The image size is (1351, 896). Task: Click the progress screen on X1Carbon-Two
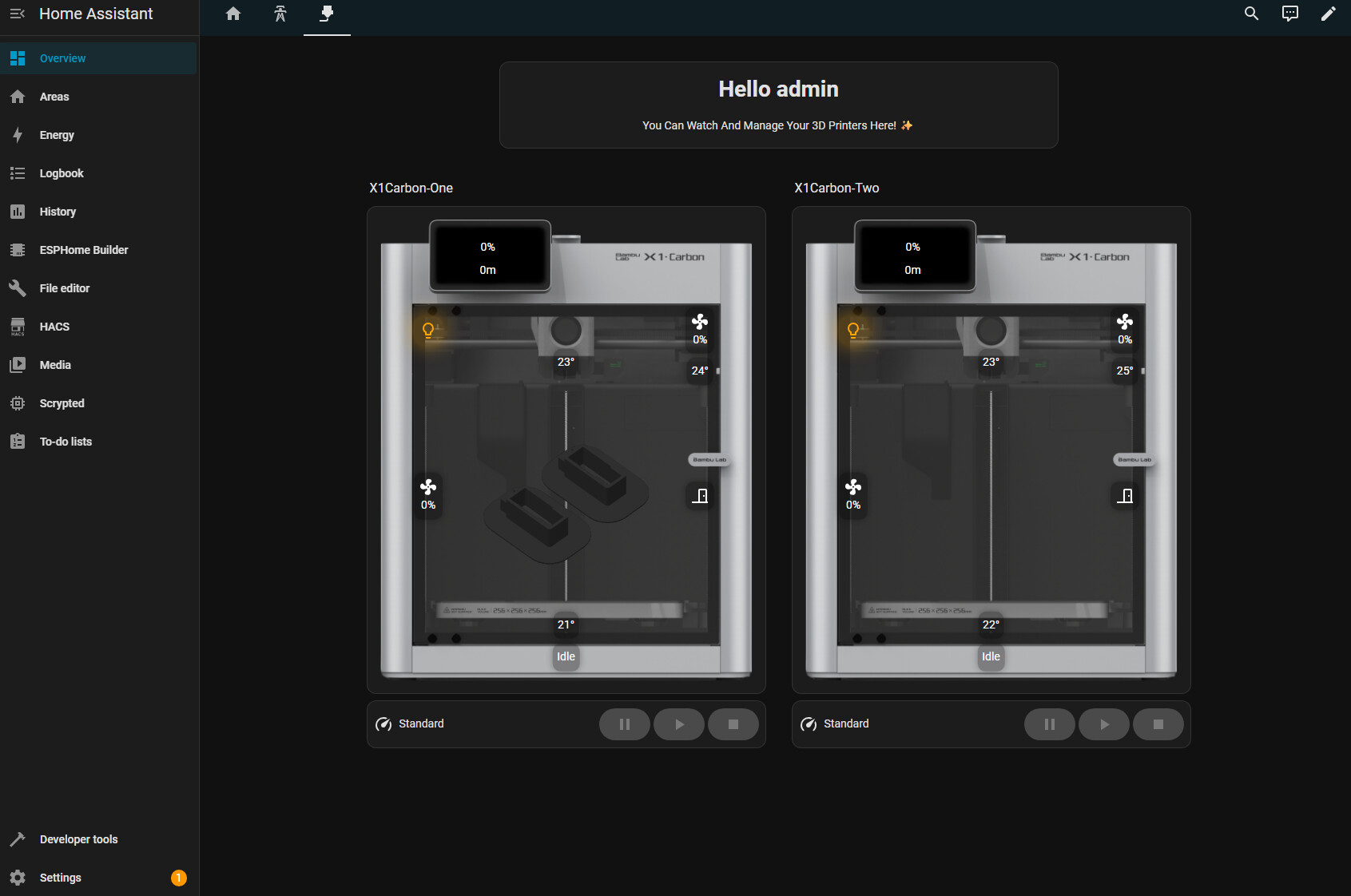[915, 257]
